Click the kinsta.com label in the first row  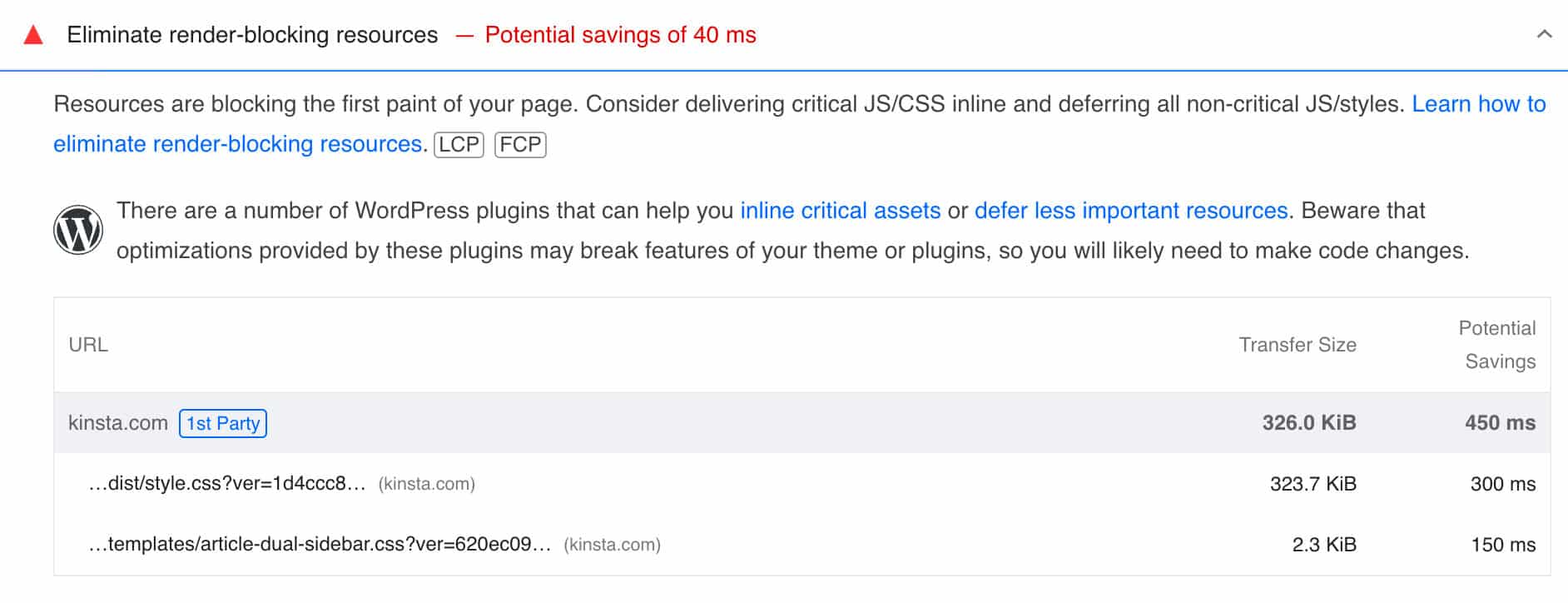(118, 422)
